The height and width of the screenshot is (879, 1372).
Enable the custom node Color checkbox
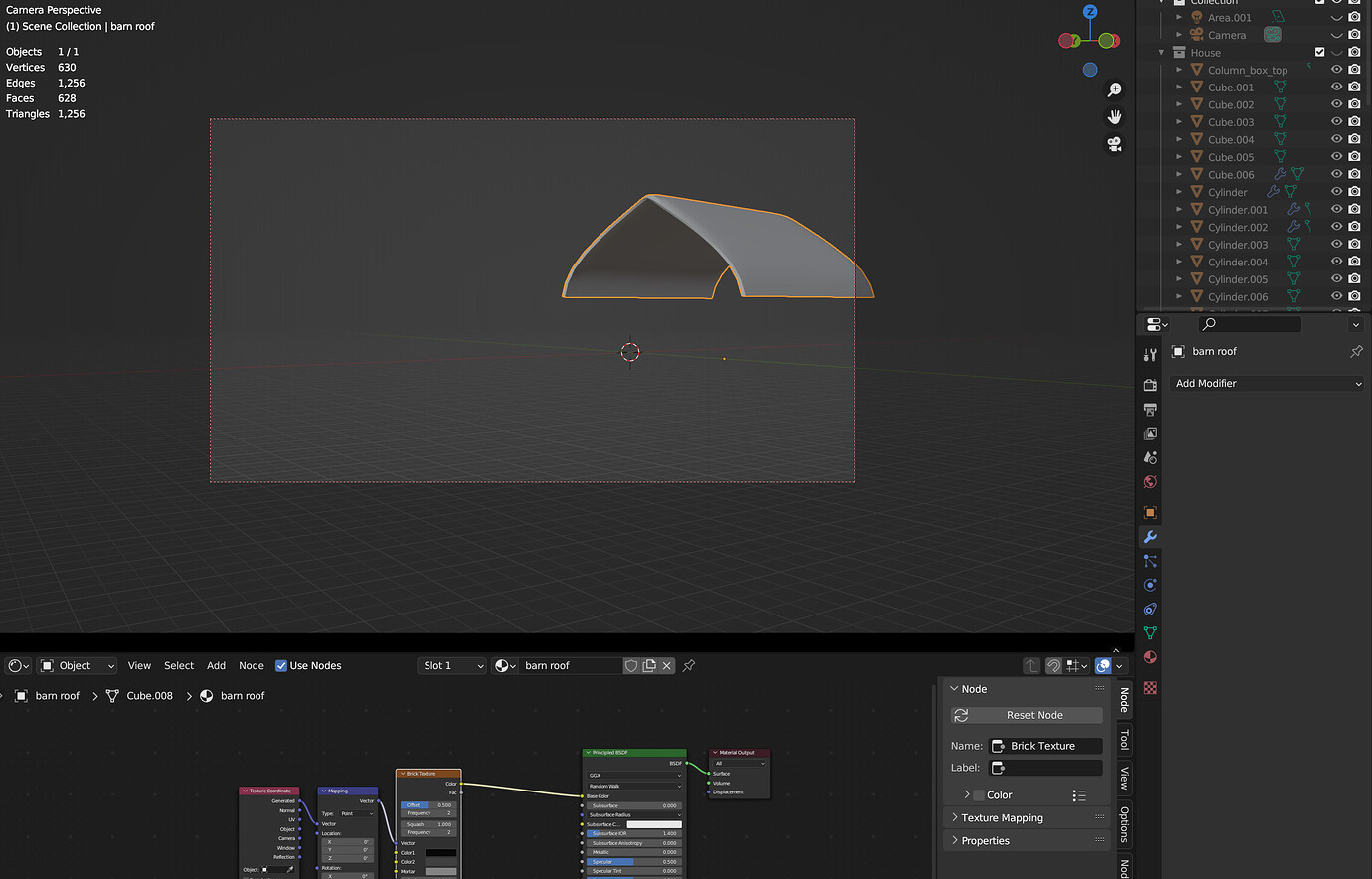[979, 795]
